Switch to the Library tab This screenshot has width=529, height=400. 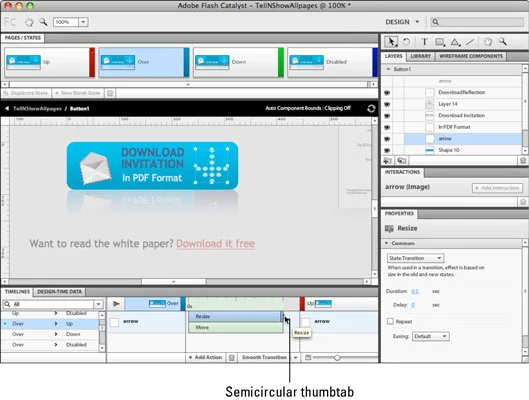420,56
